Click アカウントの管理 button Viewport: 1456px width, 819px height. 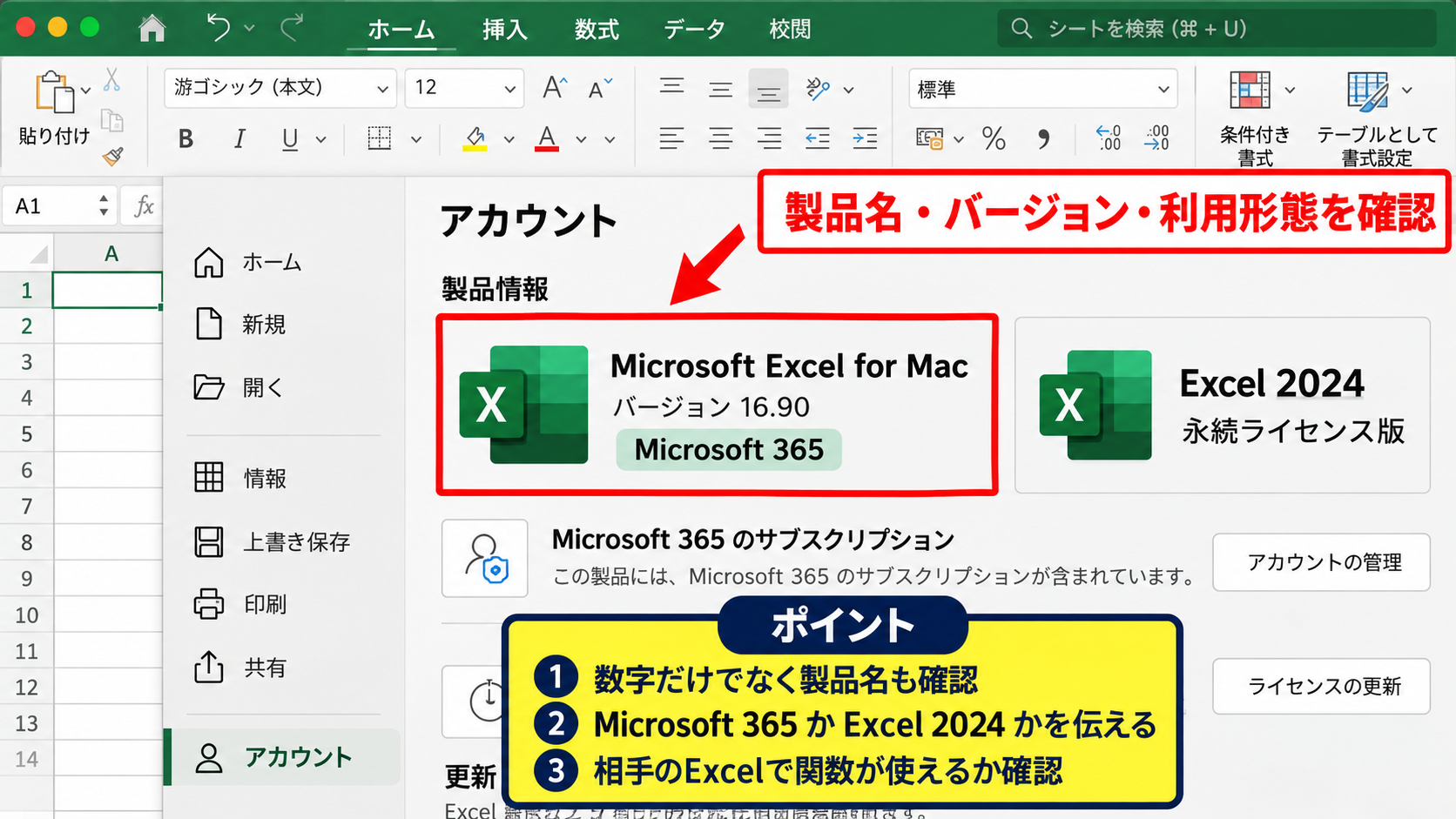pyautogui.click(x=1322, y=562)
